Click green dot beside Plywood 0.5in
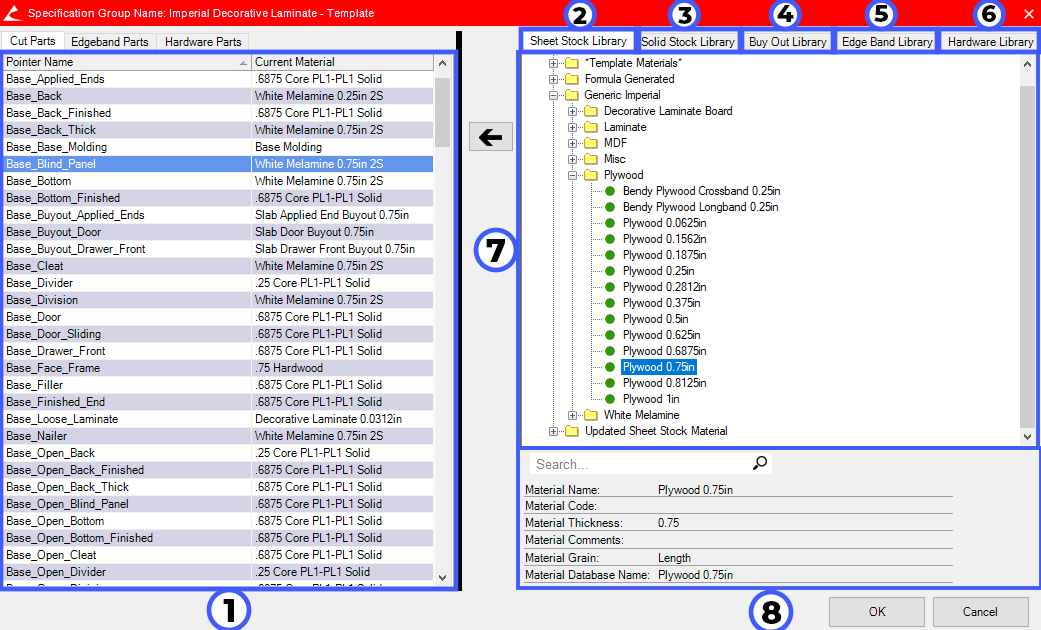 (x=610, y=319)
